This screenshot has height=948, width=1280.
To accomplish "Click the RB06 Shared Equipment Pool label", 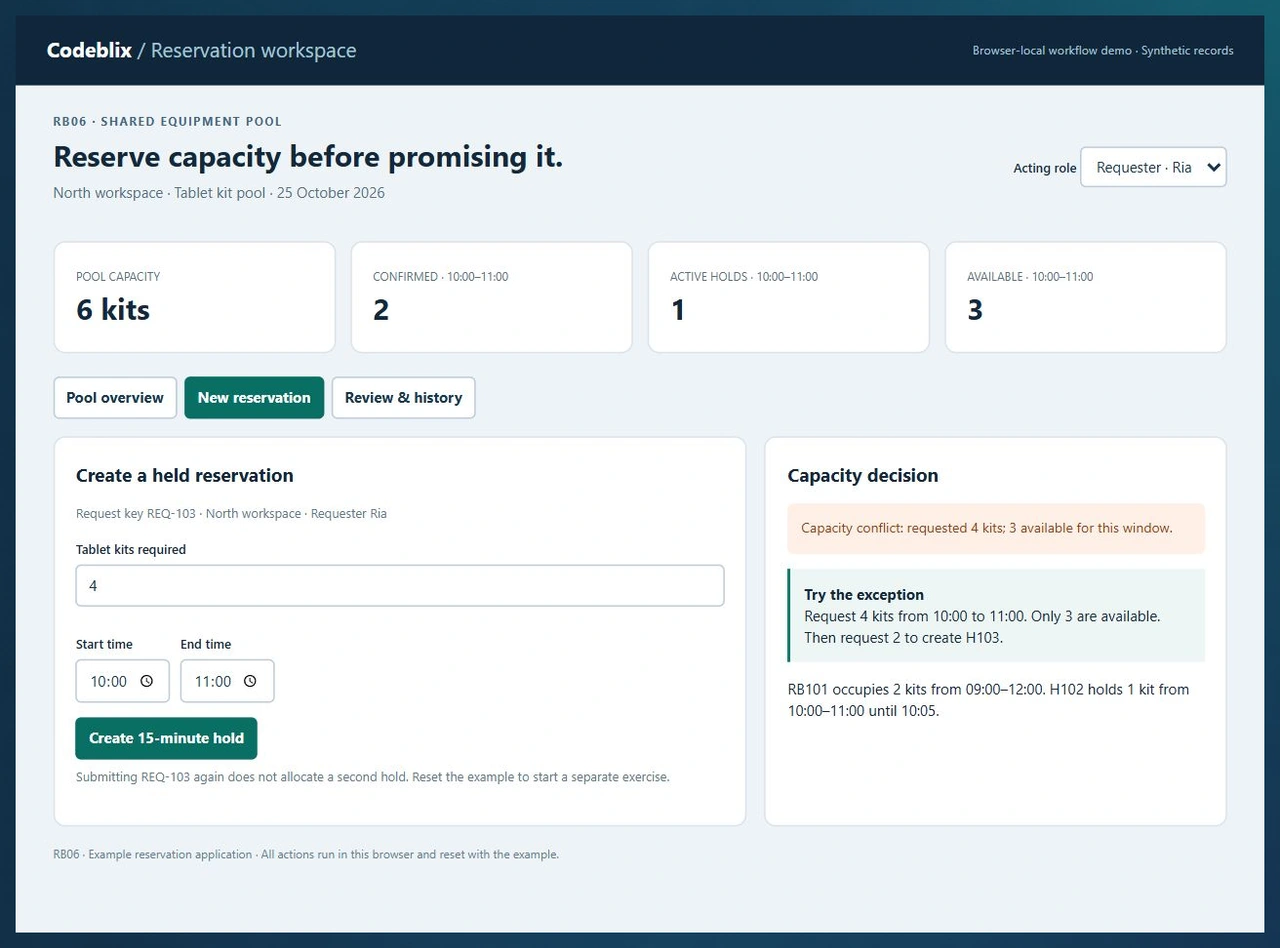I will 167,121.
